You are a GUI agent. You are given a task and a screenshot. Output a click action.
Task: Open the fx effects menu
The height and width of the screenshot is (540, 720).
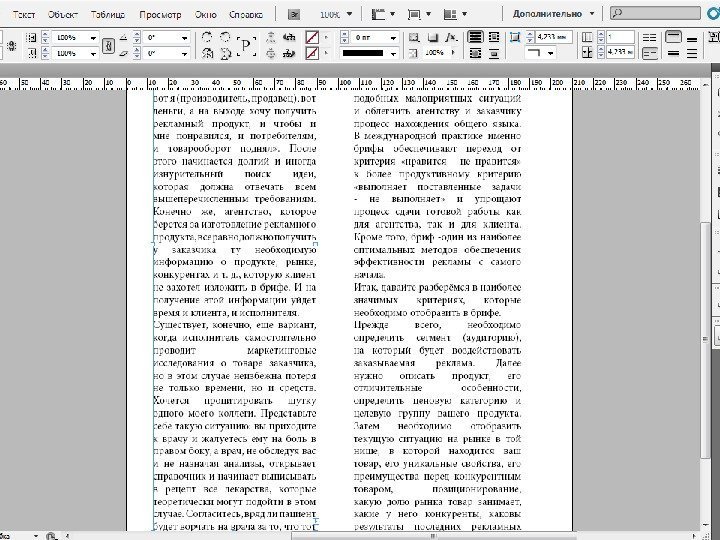point(452,37)
